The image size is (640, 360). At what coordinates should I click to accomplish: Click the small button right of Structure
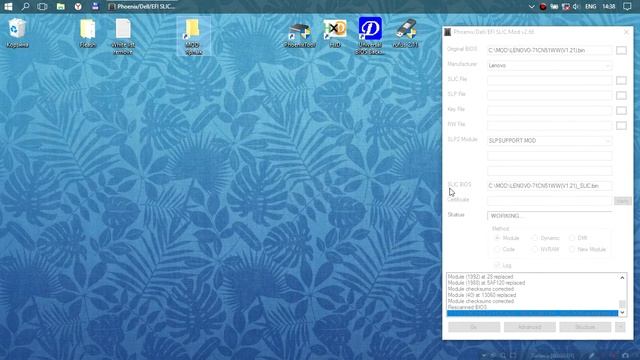[620, 327]
